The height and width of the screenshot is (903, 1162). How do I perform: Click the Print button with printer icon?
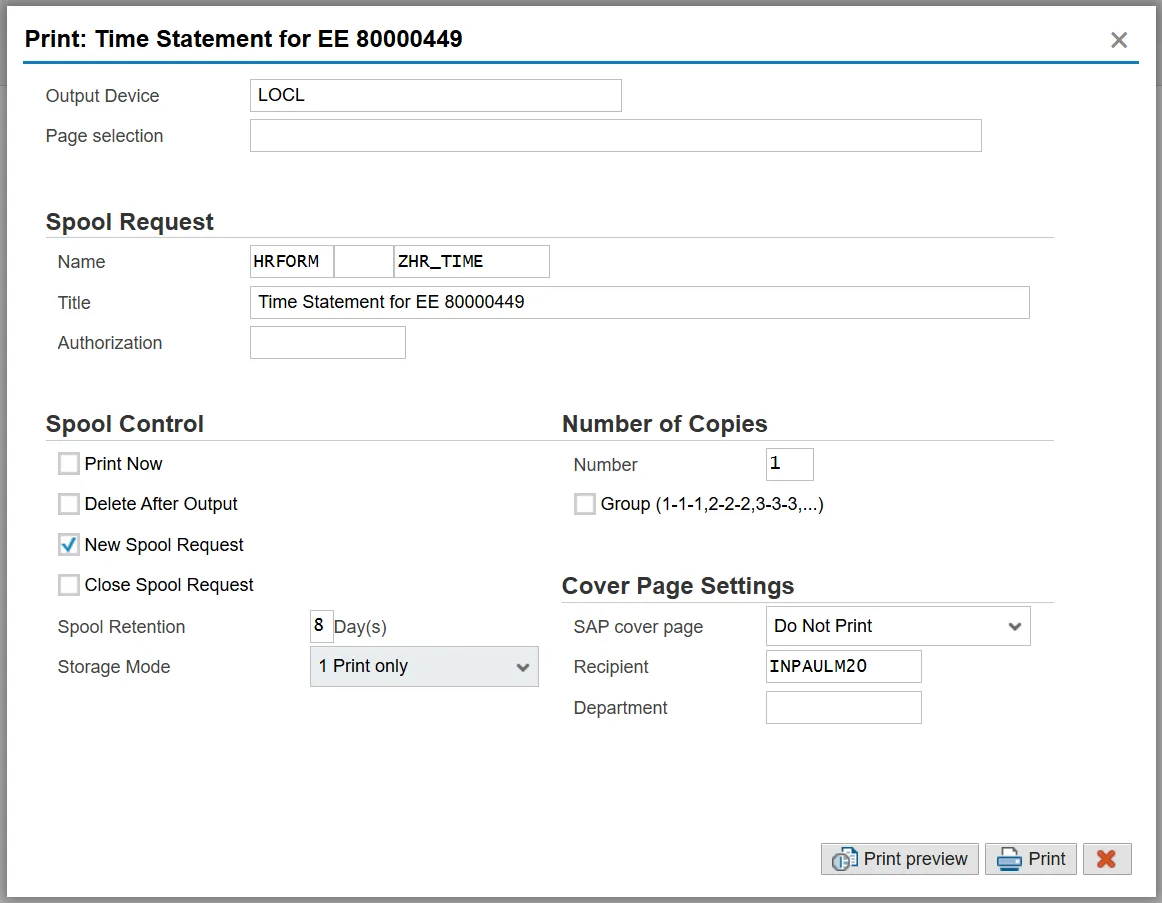click(x=1030, y=859)
